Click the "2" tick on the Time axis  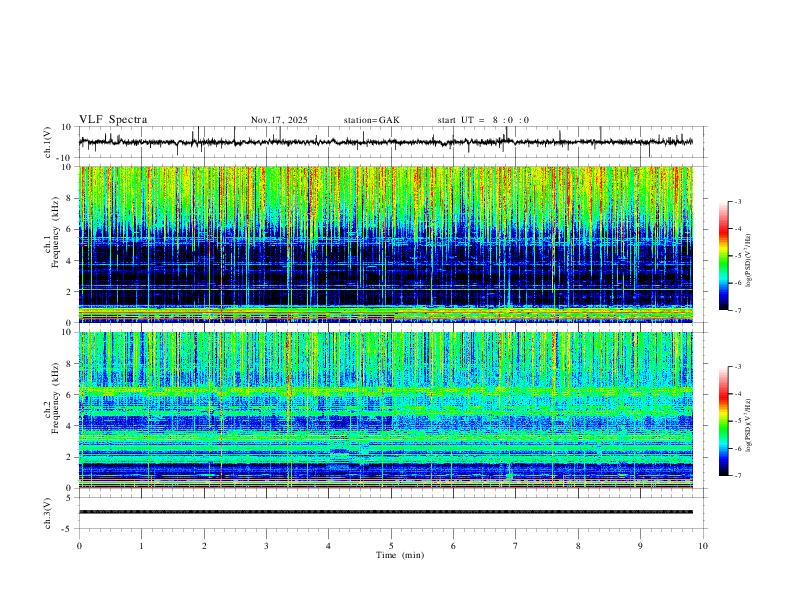[x=204, y=546]
